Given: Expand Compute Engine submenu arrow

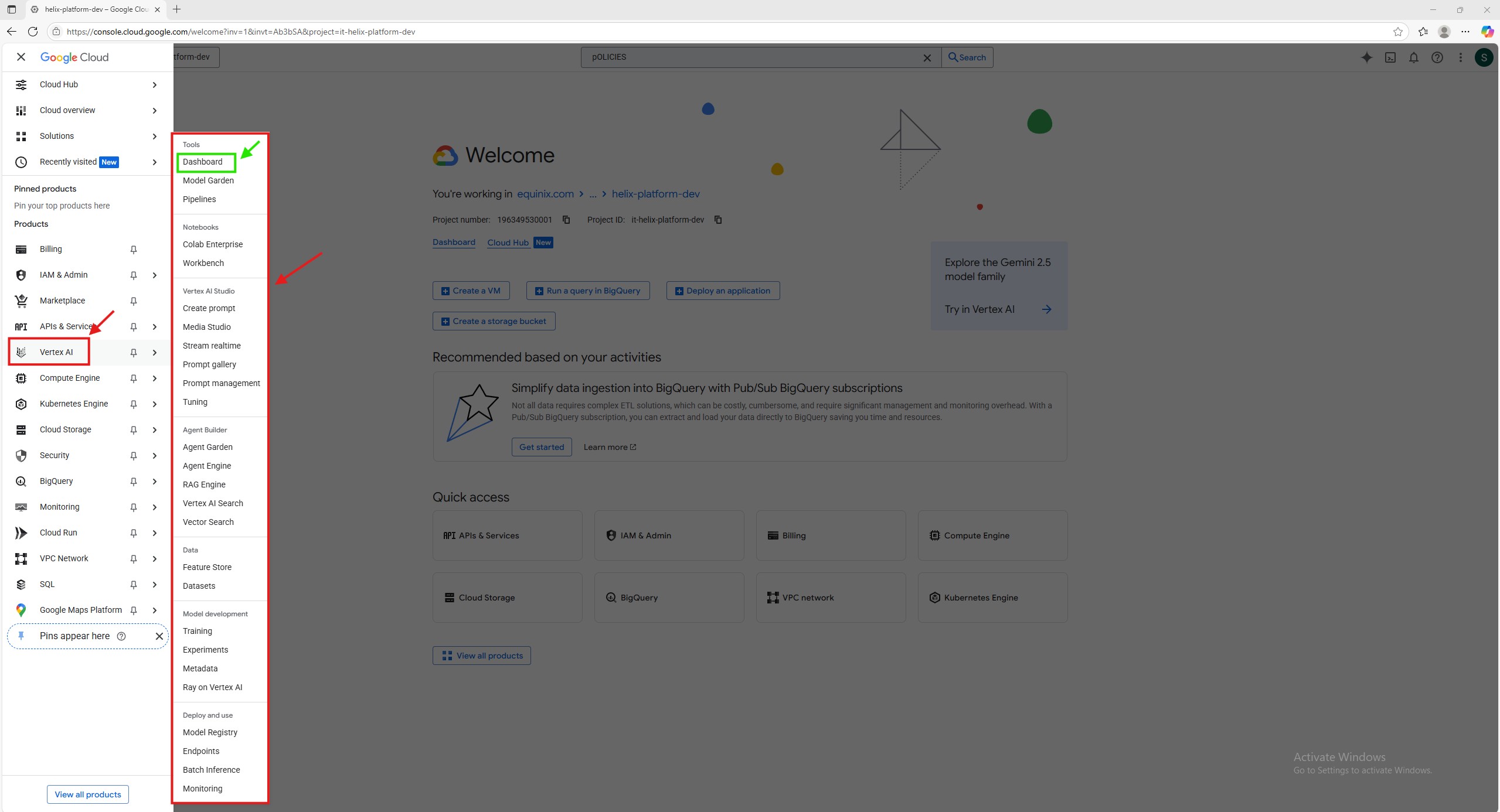Looking at the screenshot, I should [x=155, y=378].
